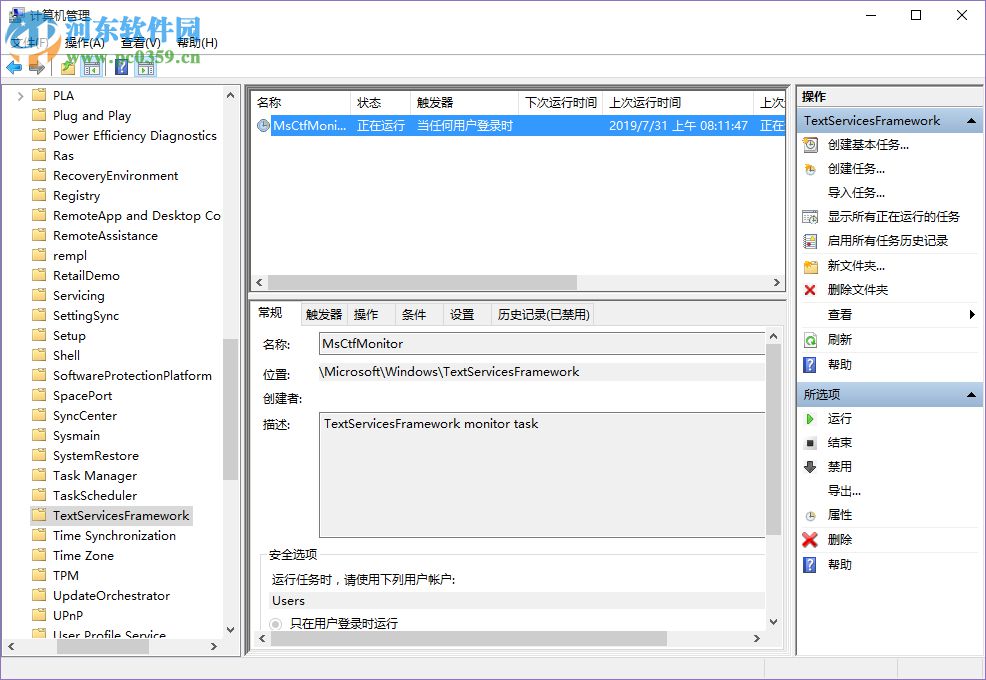This screenshot has height=680, width=986.
Task: Collapse the 所选项 section header arrow
Action: coord(970,394)
